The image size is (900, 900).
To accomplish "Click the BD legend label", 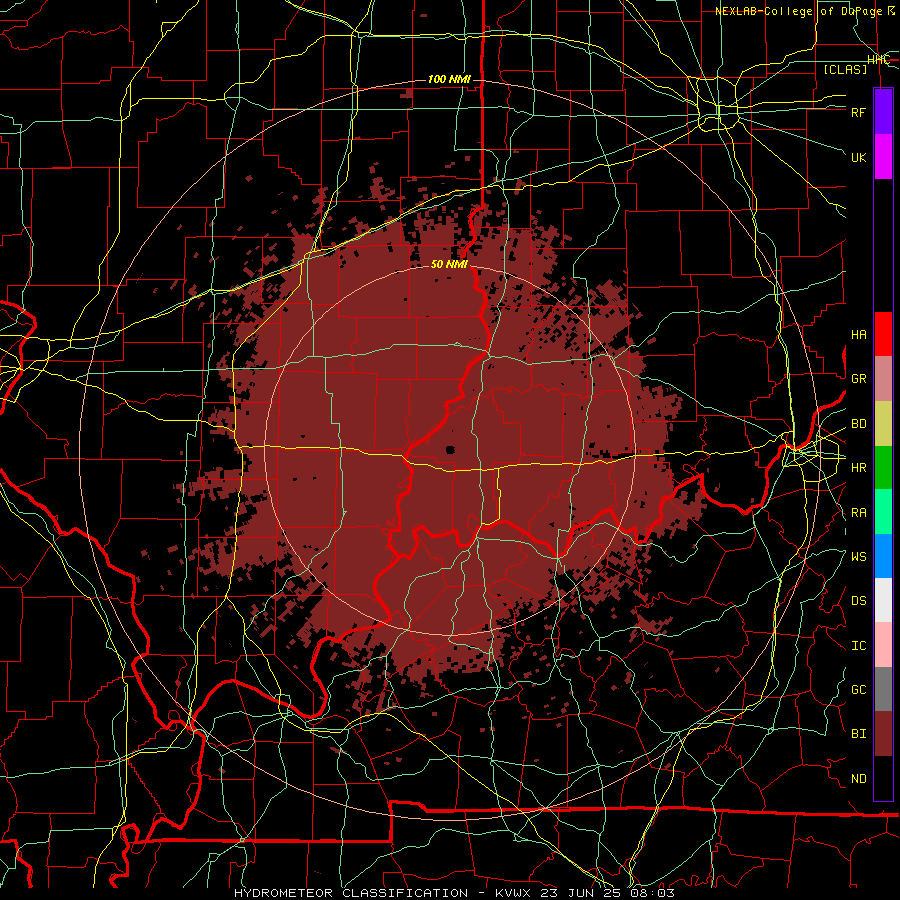I will [x=858, y=424].
